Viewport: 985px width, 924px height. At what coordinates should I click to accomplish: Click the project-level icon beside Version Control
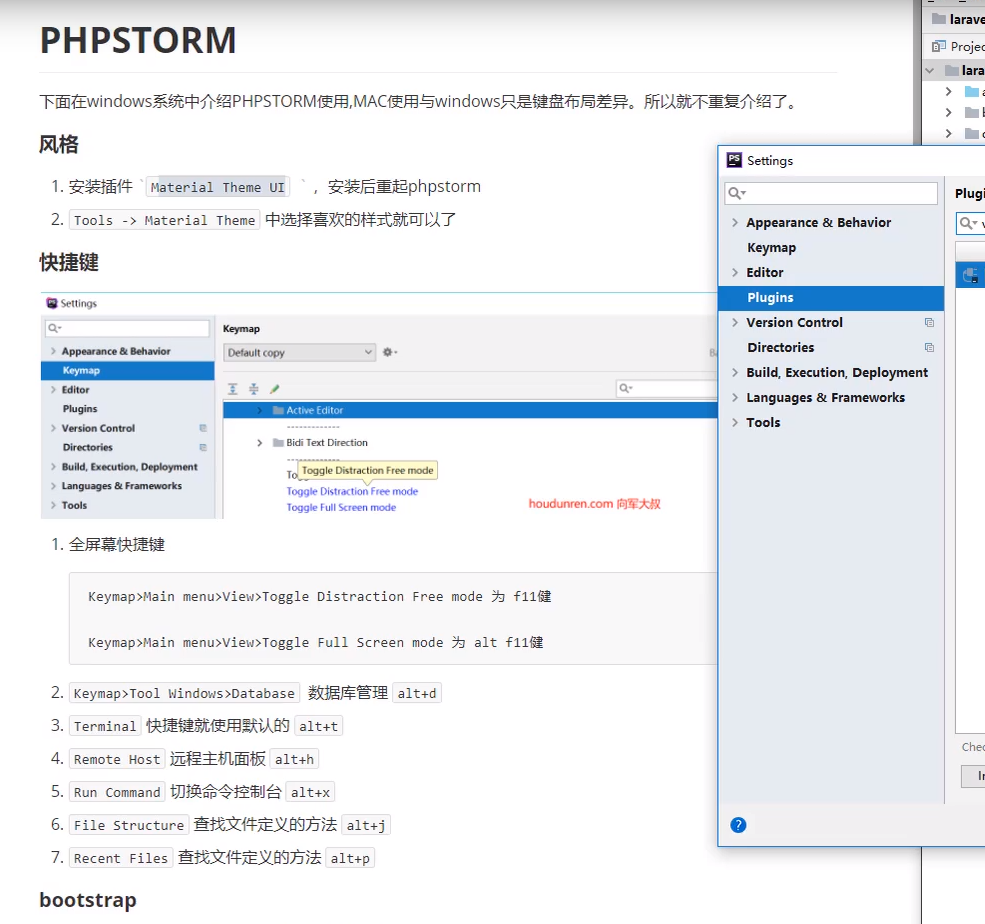coord(929,323)
